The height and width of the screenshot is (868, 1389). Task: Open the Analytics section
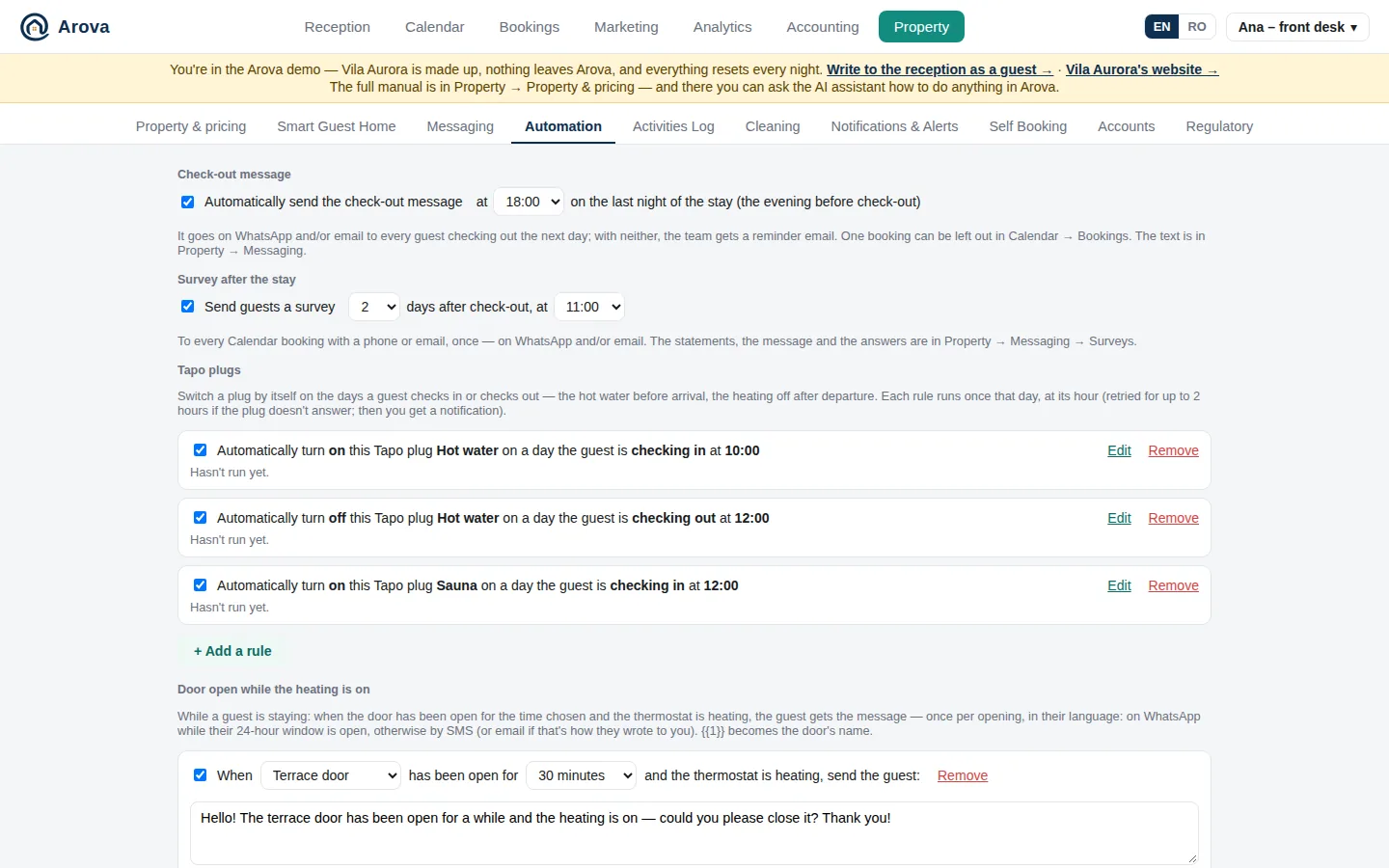coord(722,27)
